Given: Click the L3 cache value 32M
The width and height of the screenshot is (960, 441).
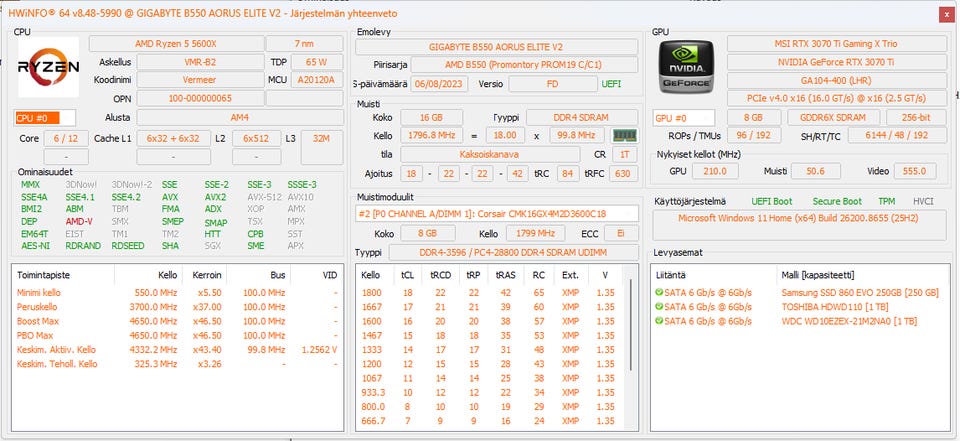Looking at the screenshot, I should click(x=322, y=138).
